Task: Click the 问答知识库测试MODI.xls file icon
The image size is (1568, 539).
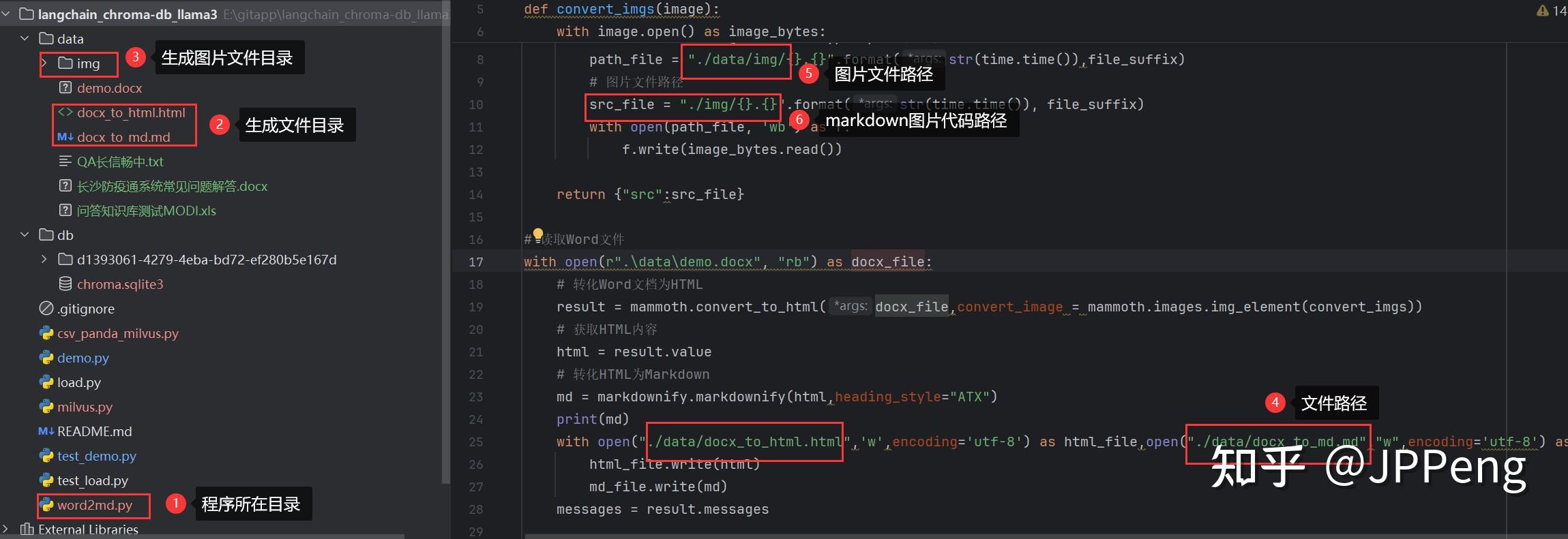Action: [65, 210]
